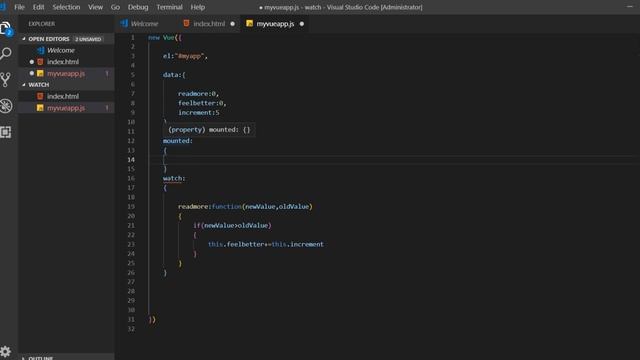
Task: Open the Explorer view in activity bar
Action: click(x=6, y=29)
